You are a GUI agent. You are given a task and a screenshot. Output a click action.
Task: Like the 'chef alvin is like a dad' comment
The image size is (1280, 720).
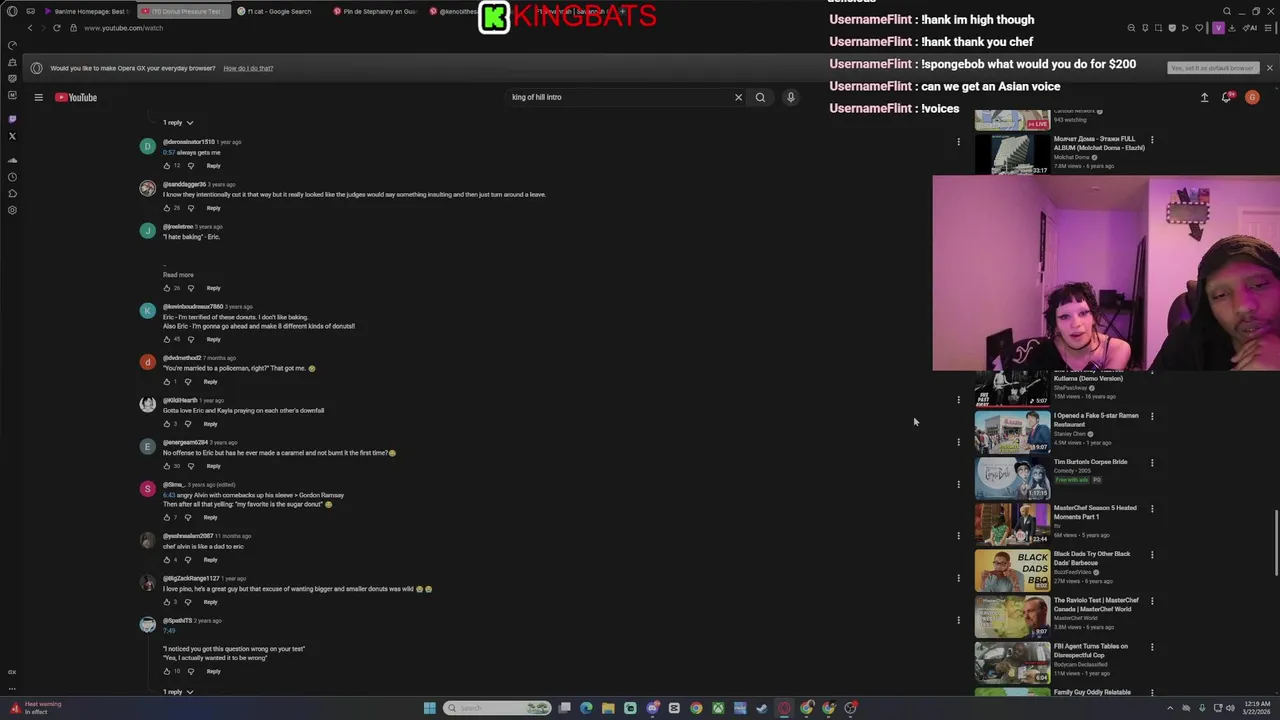(x=167, y=560)
